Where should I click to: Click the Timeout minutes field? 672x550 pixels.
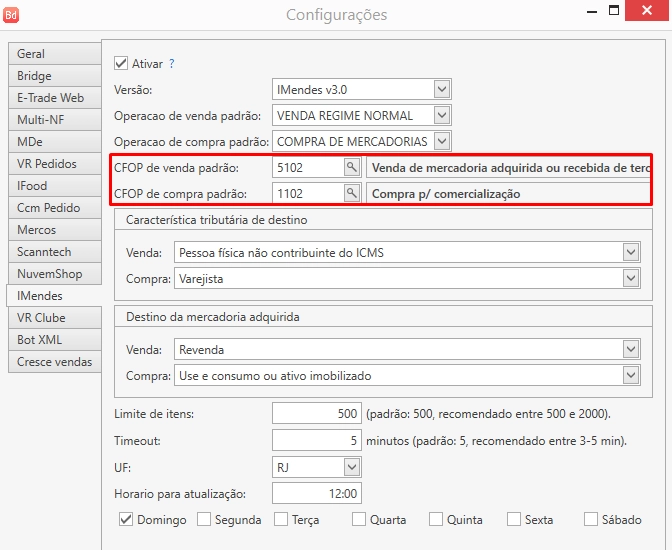[317, 440]
